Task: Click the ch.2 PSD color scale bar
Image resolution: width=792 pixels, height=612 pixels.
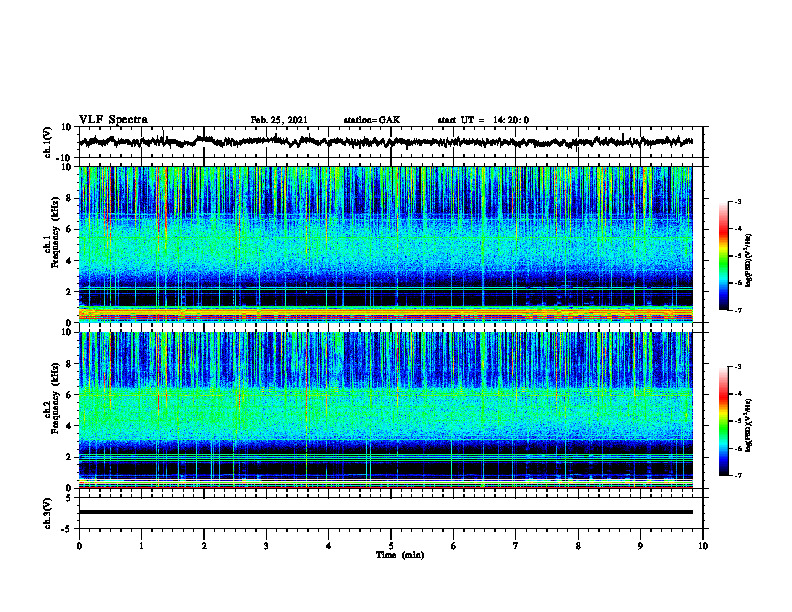Action: point(724,421)
